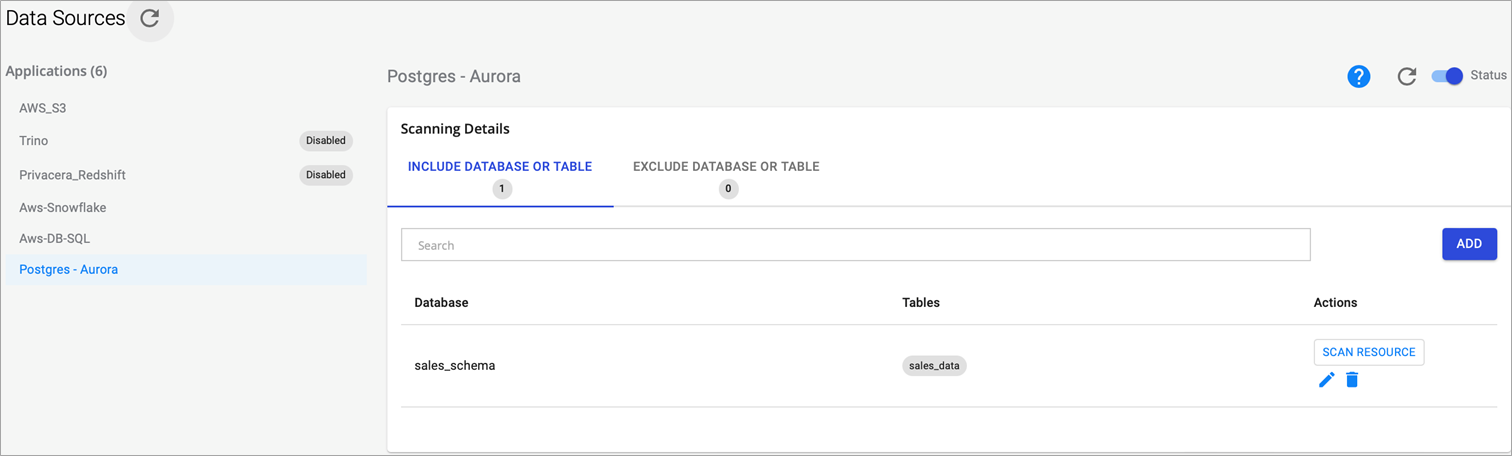Viewport: 1512px width, 456px height.
Task: Select Aws-DB-SQL data source
Action: pos(55,239)
